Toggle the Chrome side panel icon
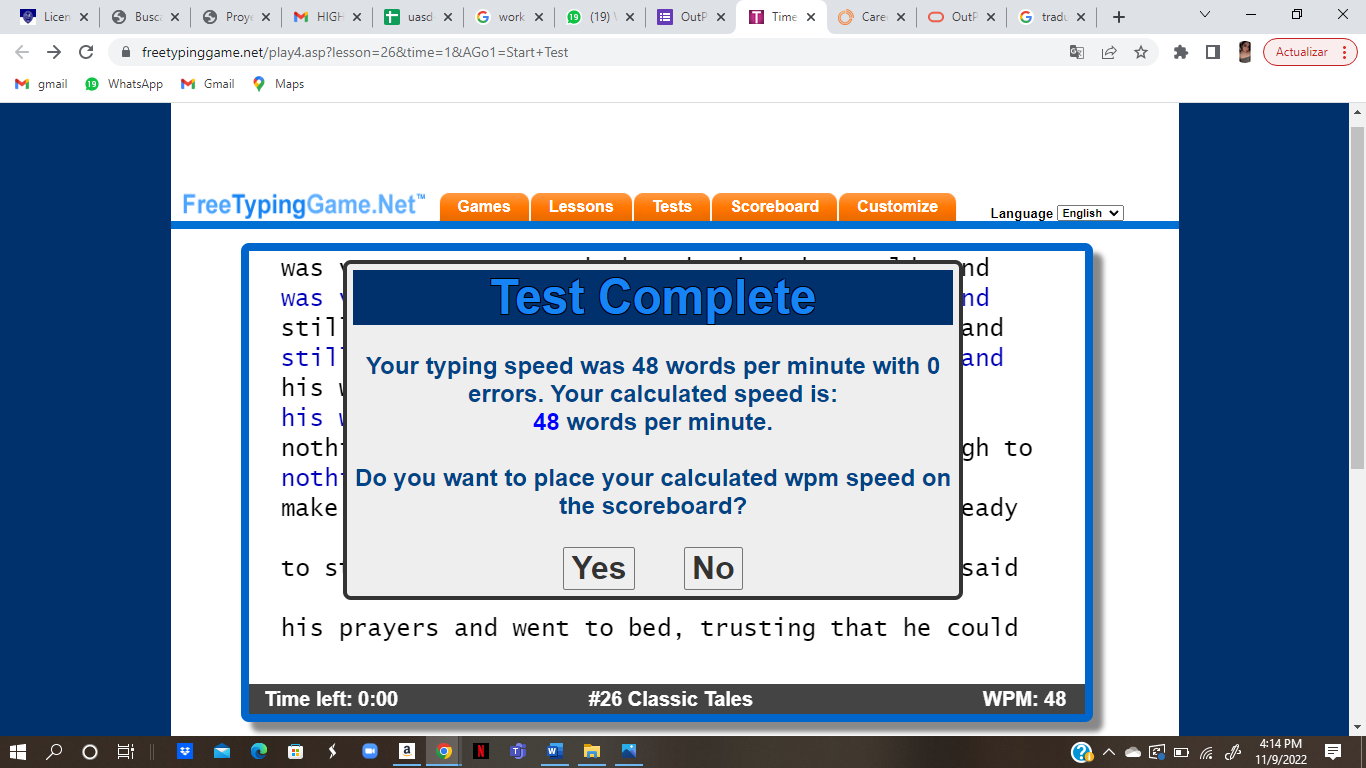1366x768 pixels. [x=1213, y=52]
